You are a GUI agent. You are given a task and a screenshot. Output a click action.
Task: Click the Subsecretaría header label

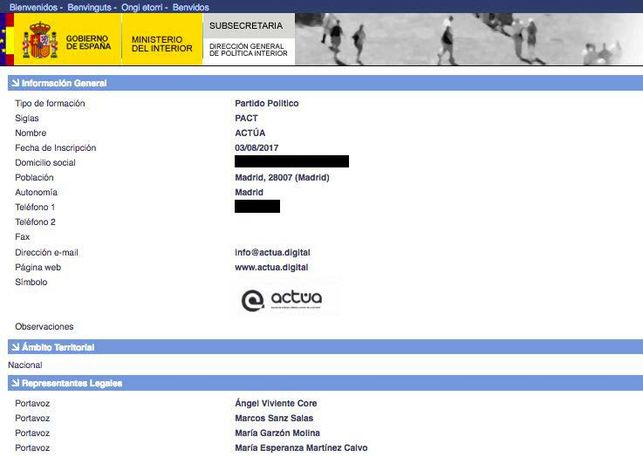(x=246, y=25)
